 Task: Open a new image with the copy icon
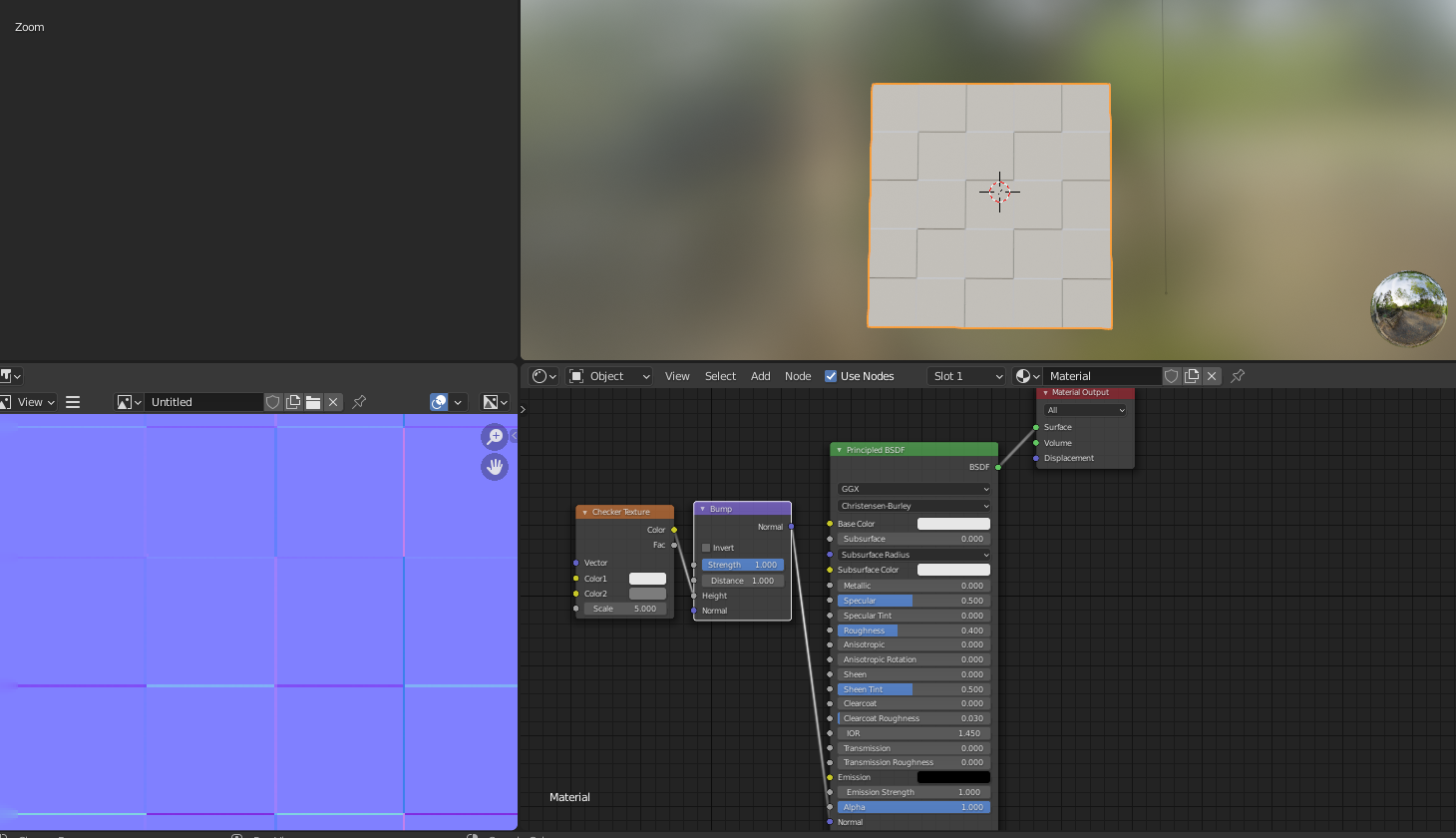tap(293, 402)
